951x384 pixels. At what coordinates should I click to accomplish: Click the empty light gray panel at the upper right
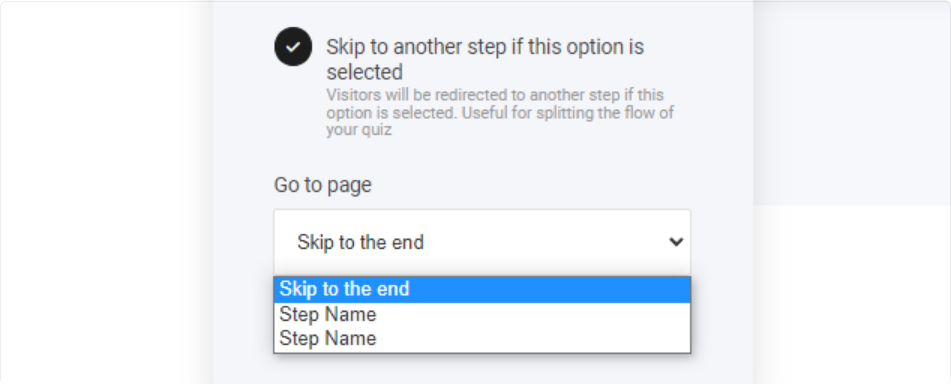[852, 103]
